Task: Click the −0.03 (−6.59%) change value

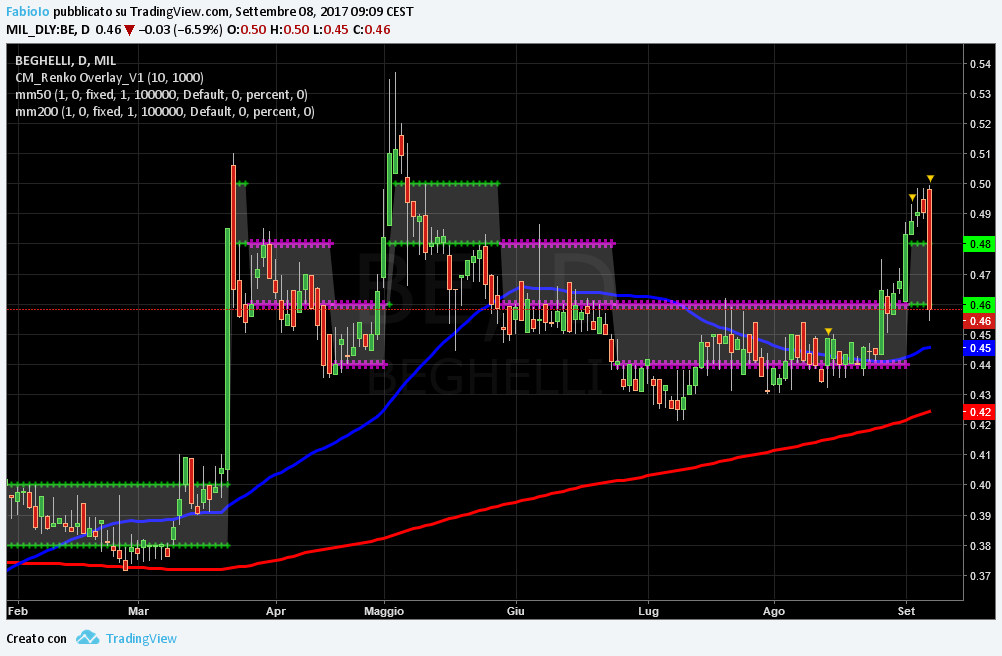Action: coord(180,29)
